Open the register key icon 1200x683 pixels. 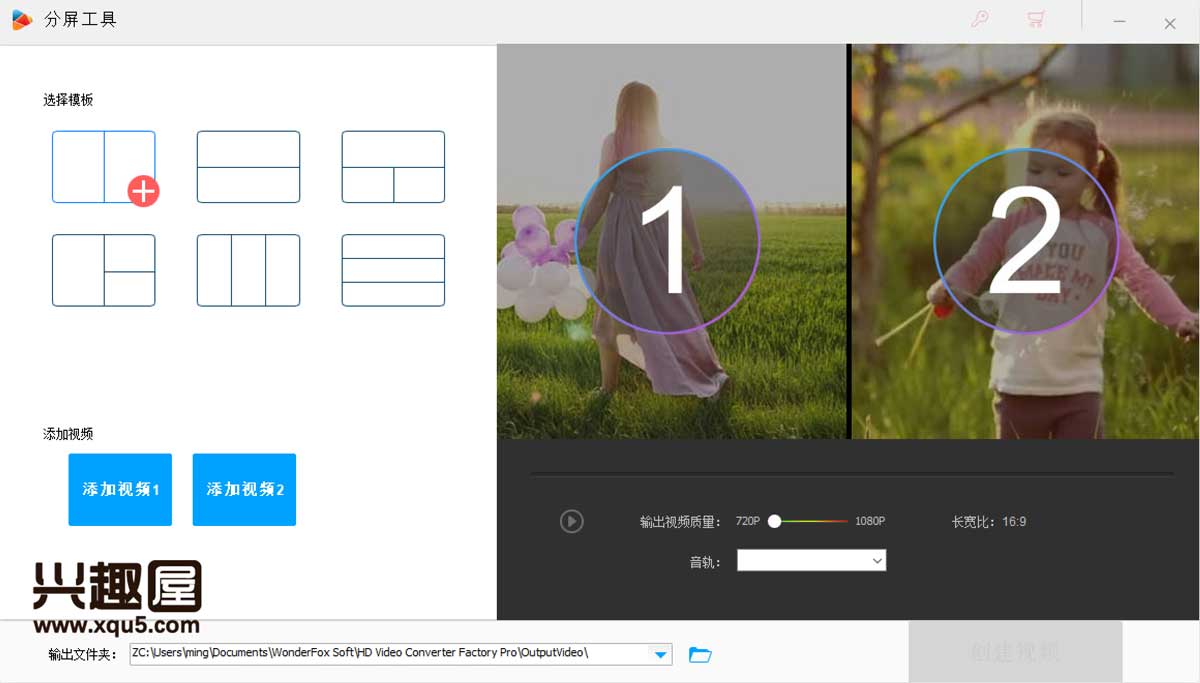click(x=980, y=19)
